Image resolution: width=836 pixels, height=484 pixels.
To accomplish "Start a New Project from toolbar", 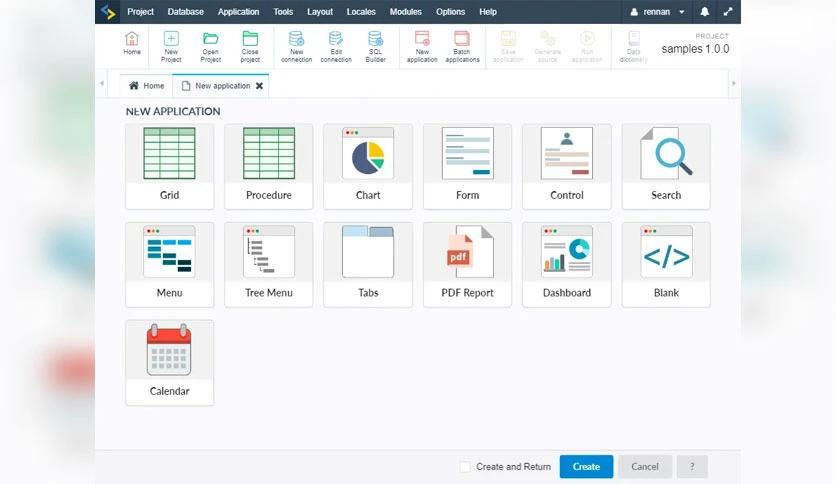I will [171, 47].
